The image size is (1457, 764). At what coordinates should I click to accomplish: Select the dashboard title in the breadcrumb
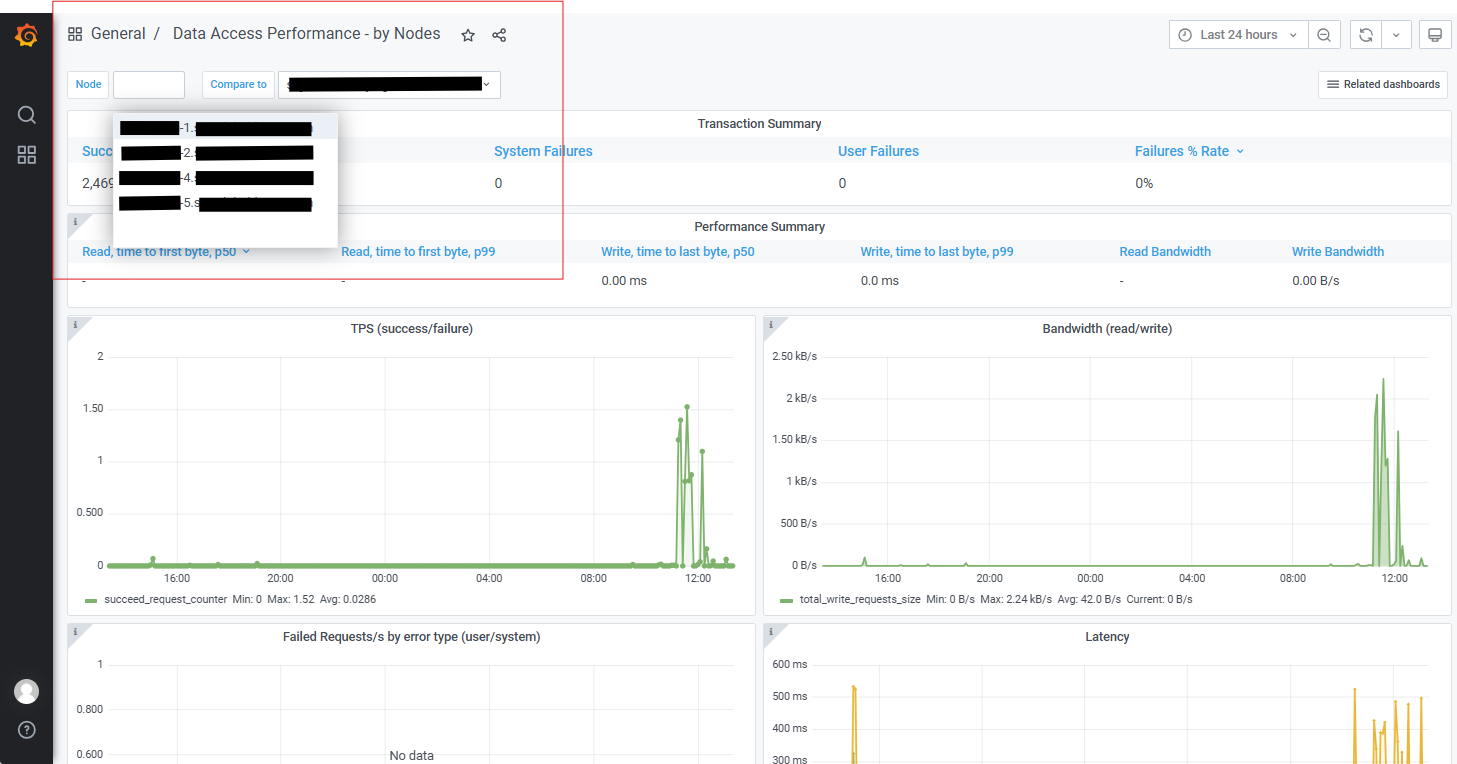(x=306, y=33)
